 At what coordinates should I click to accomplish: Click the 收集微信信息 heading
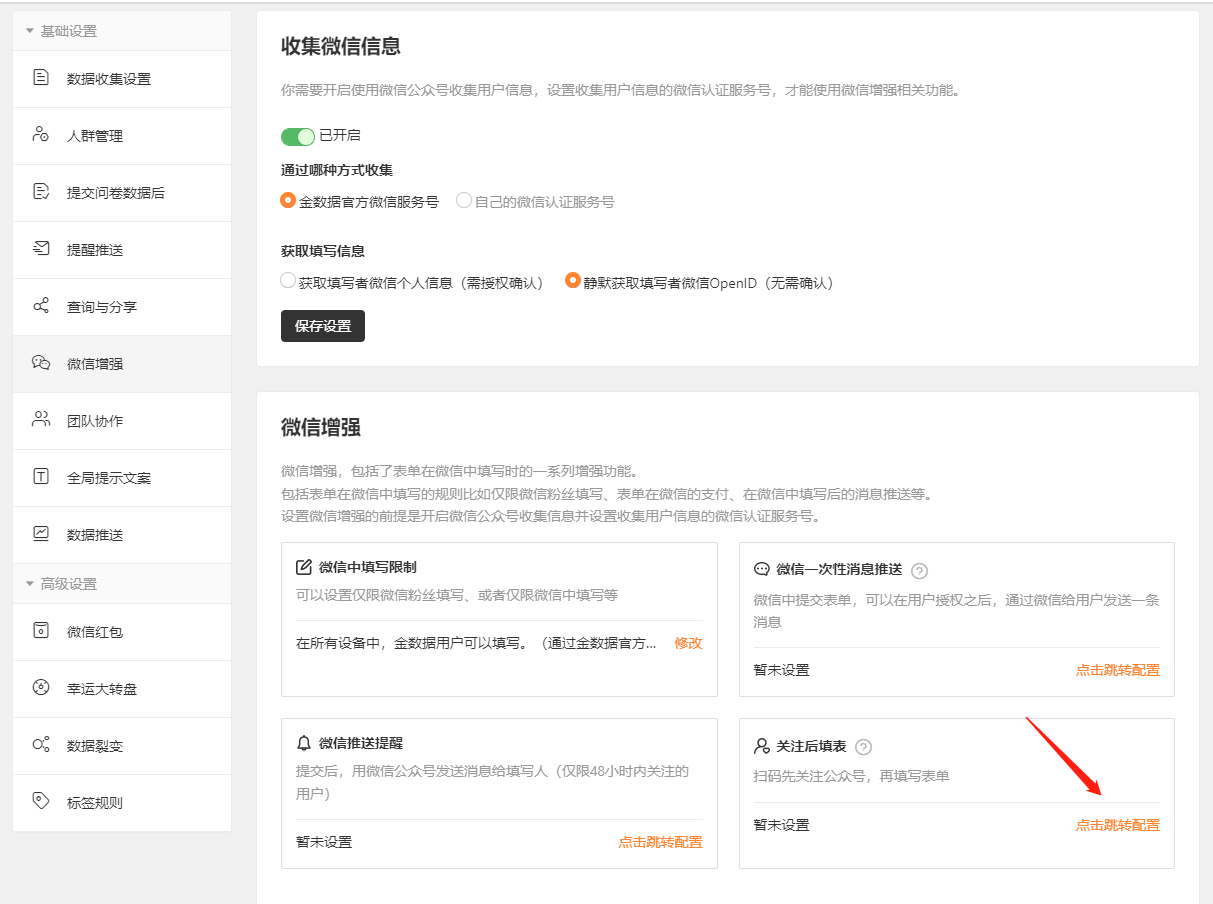point(341,46)
